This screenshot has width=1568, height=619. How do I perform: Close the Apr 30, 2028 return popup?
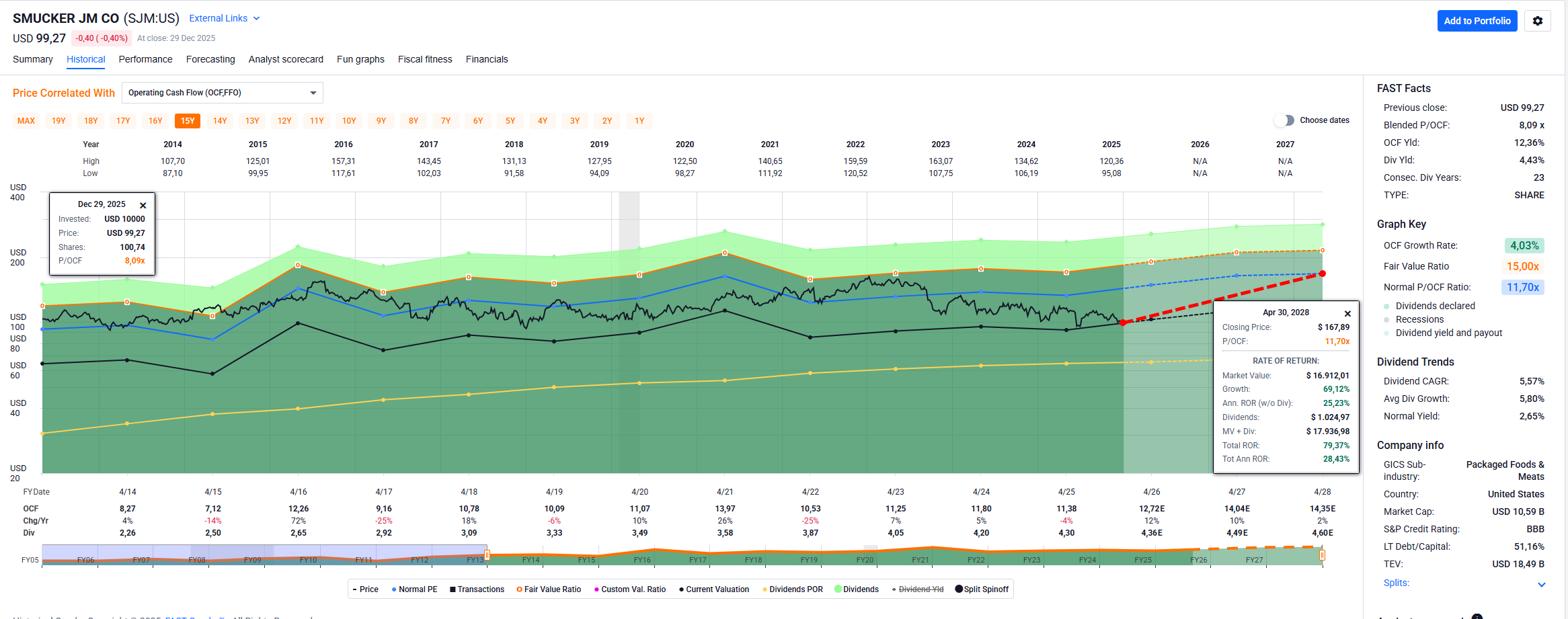coord(1347,314)
